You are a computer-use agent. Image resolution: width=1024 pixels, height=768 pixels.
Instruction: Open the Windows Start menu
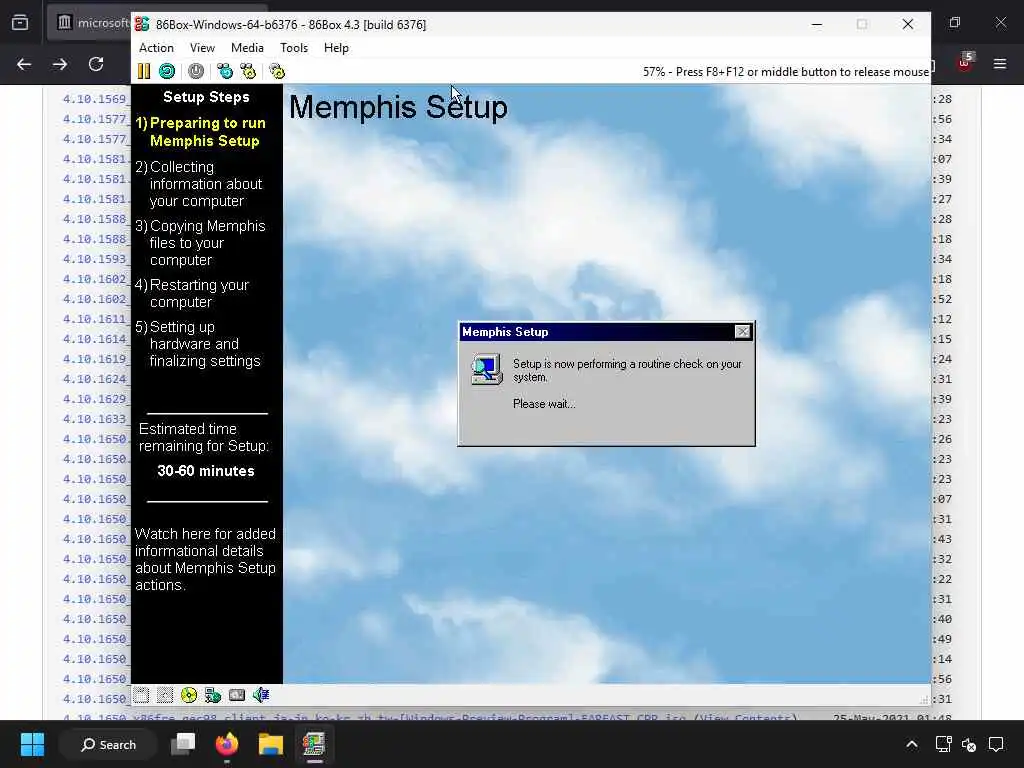point(32,744)
